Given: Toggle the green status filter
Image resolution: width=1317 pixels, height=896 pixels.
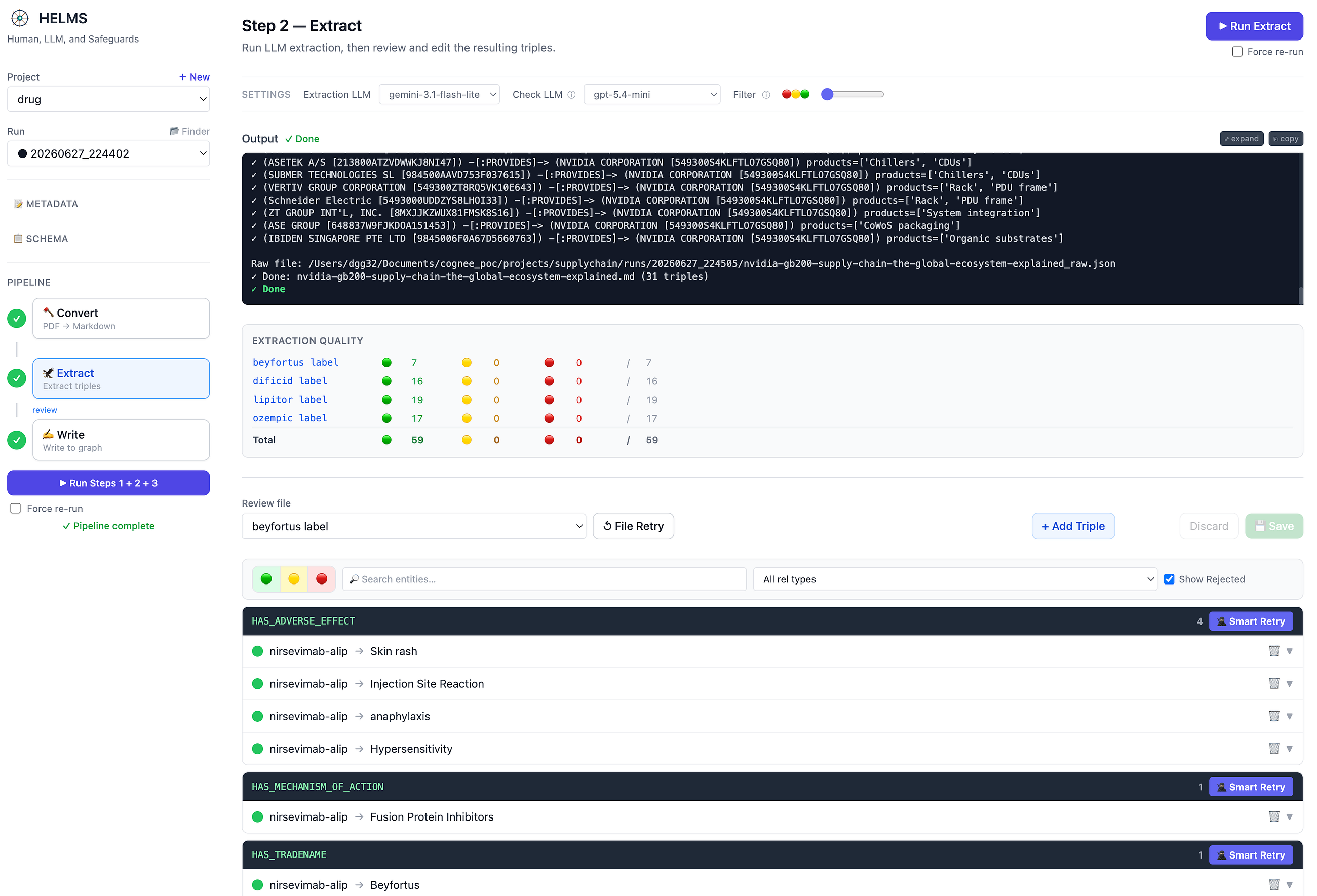Looking at the screenshot, I should pyautogui.click(x=266, y=579).
